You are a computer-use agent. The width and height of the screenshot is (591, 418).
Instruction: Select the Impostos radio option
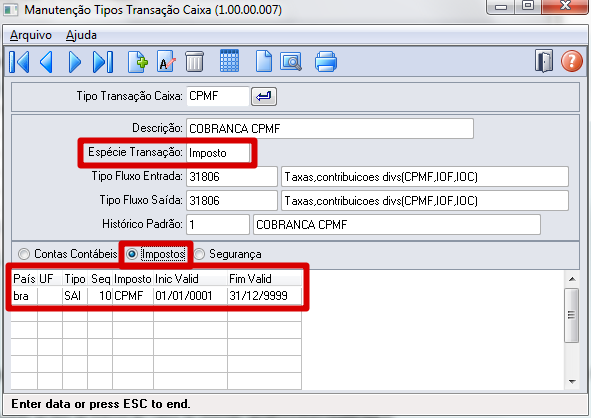[x=156, y=254]
